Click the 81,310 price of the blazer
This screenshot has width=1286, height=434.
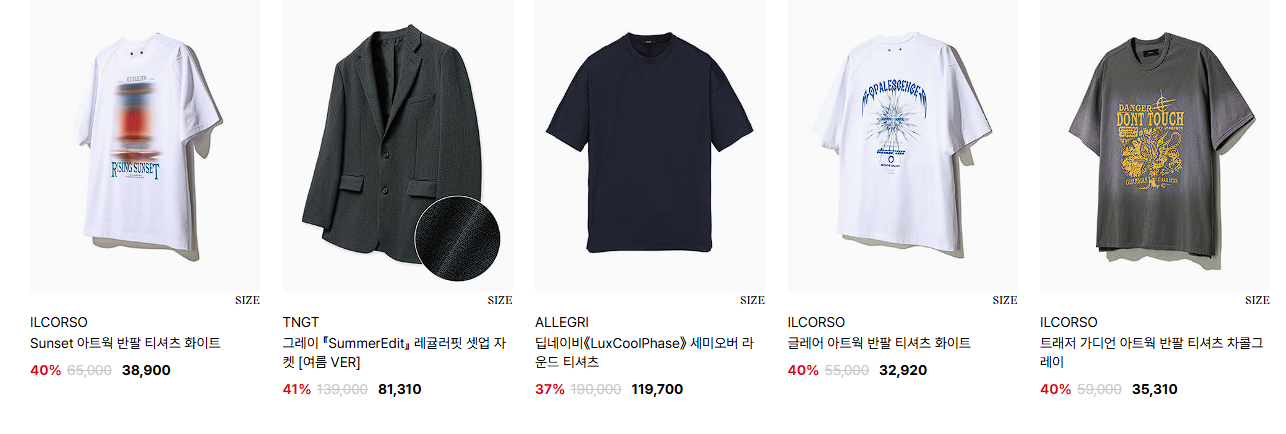pos(400,389)
